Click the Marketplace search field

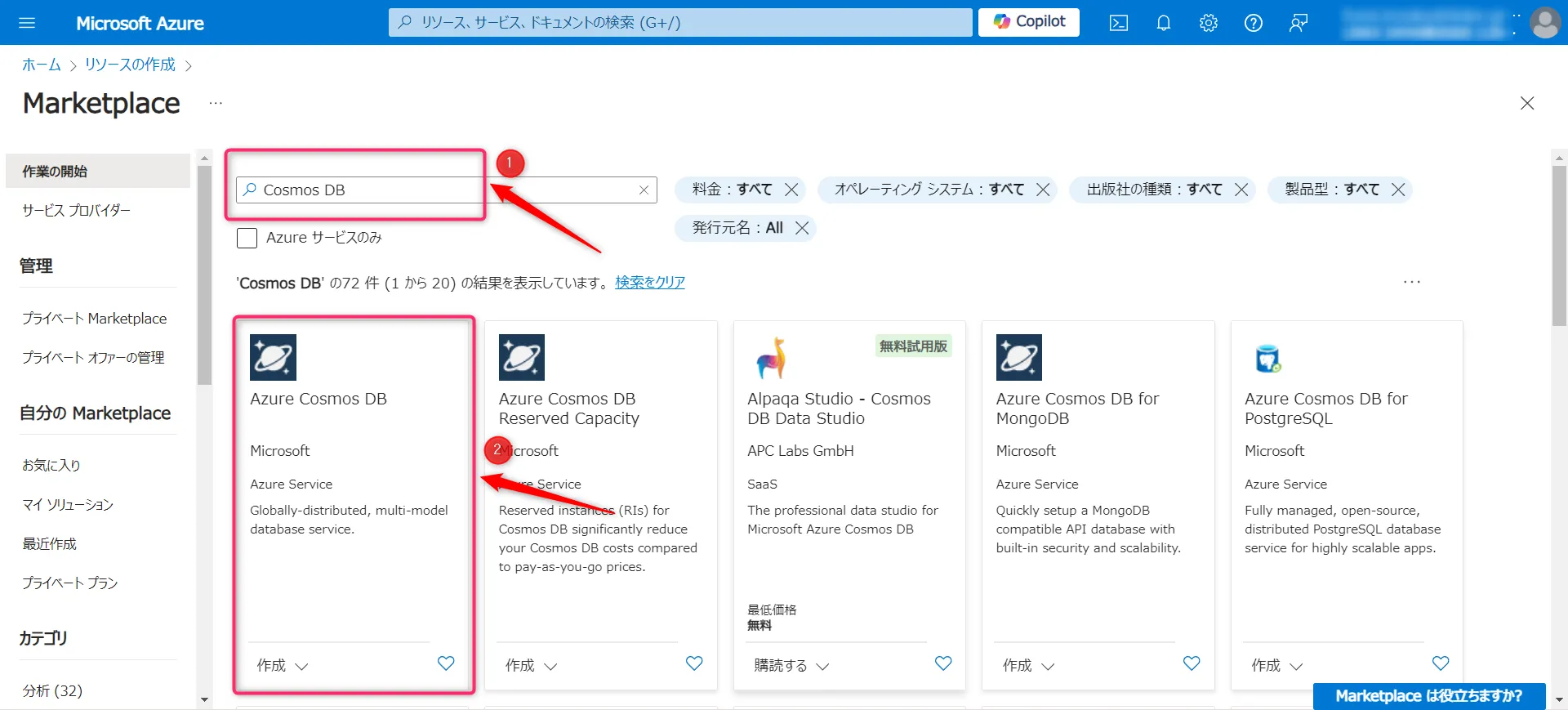point(447,190)
